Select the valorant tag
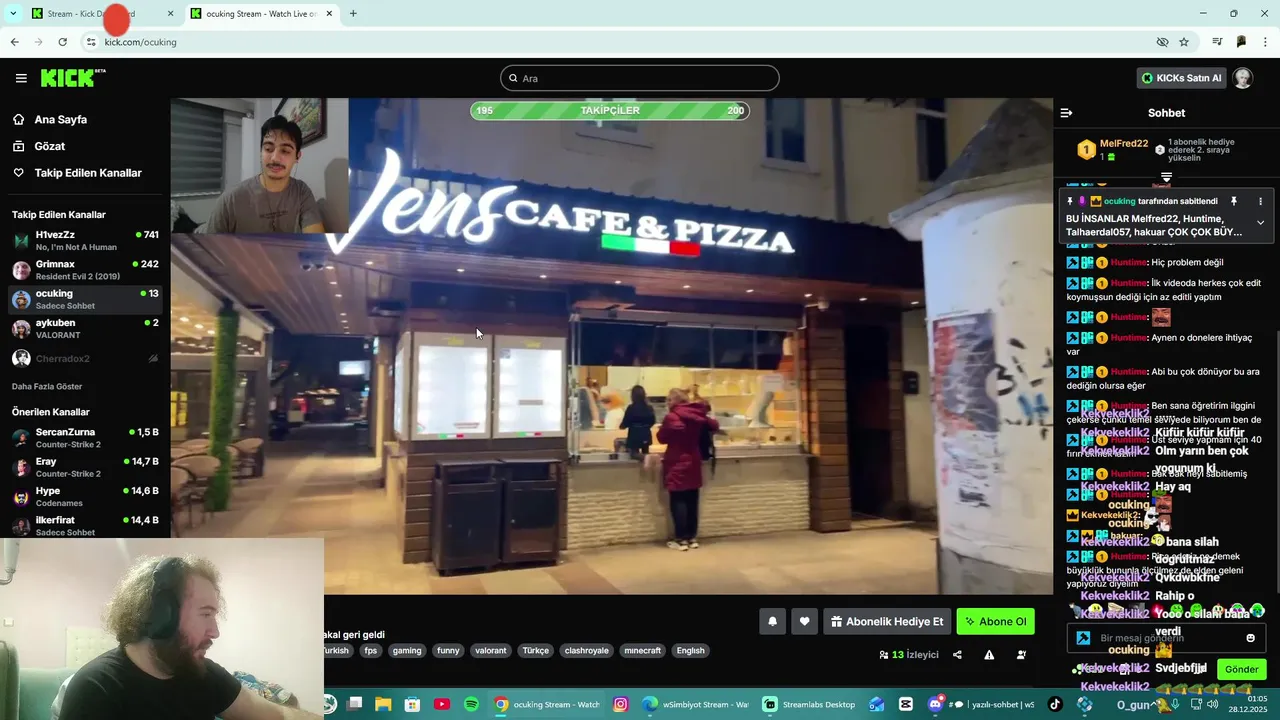Screen dimensions: 1280x720 coord(491,650)
